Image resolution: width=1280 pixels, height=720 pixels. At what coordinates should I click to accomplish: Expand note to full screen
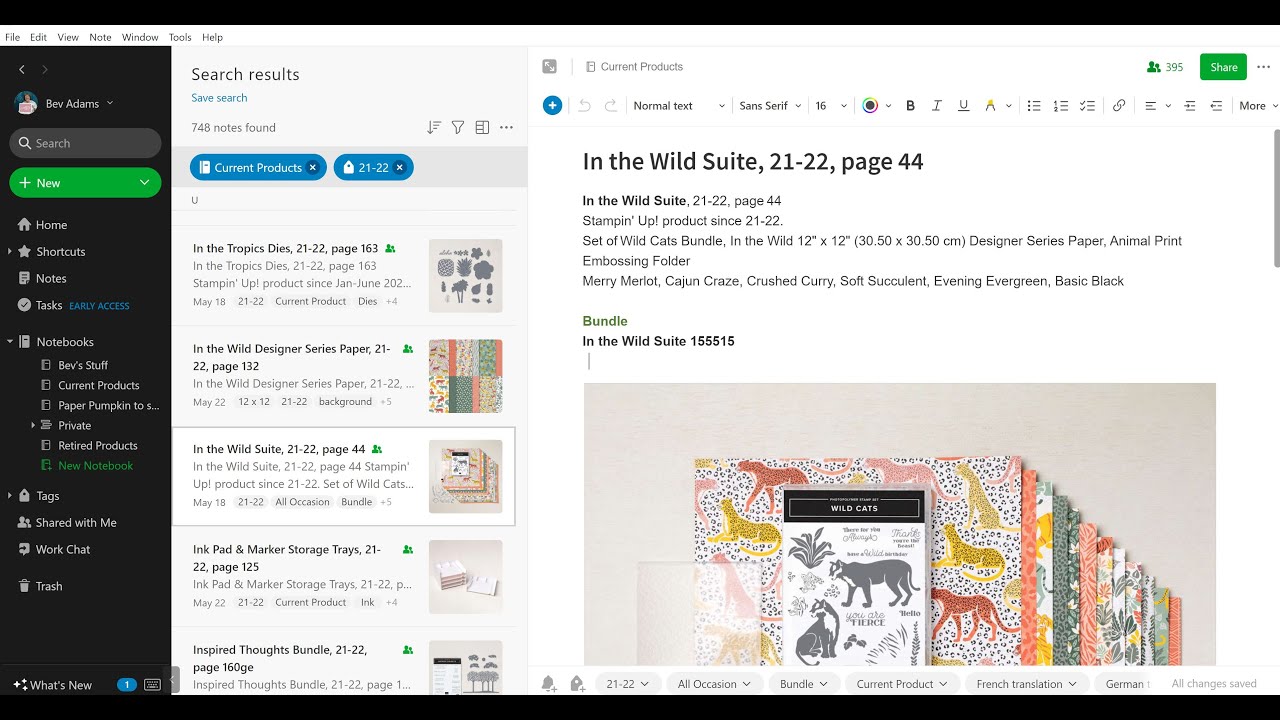tap(549, 67)
